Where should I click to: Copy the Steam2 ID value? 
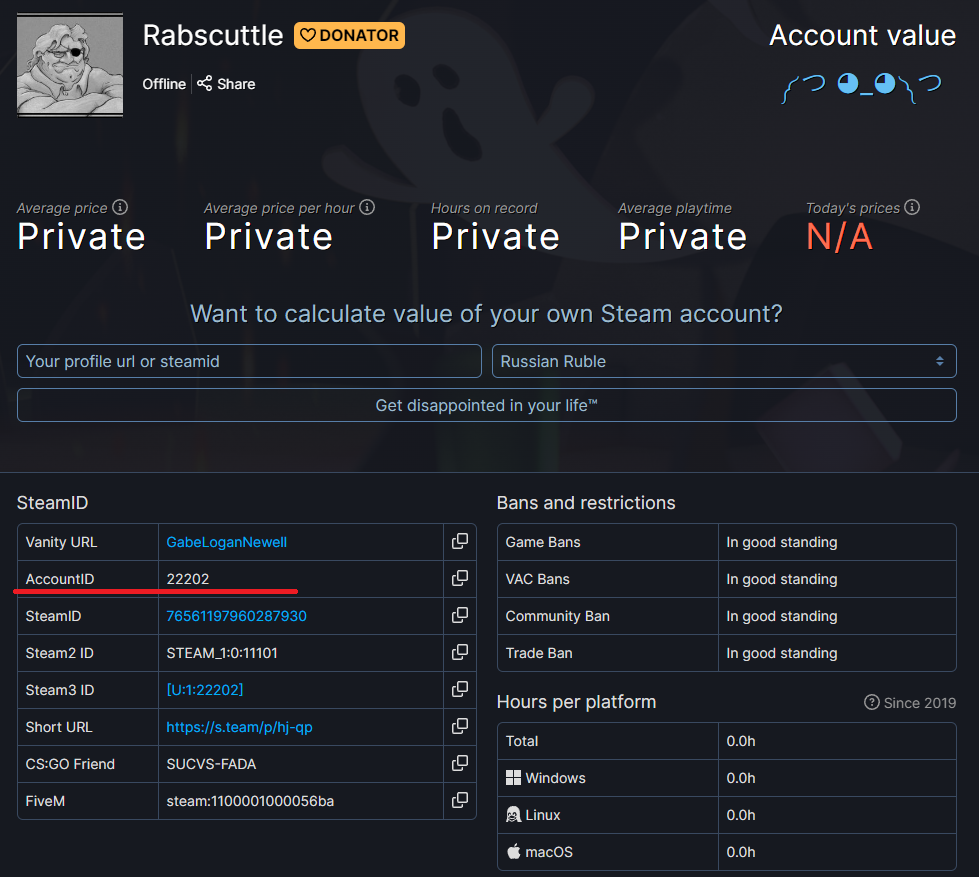[x=460, y=652]
